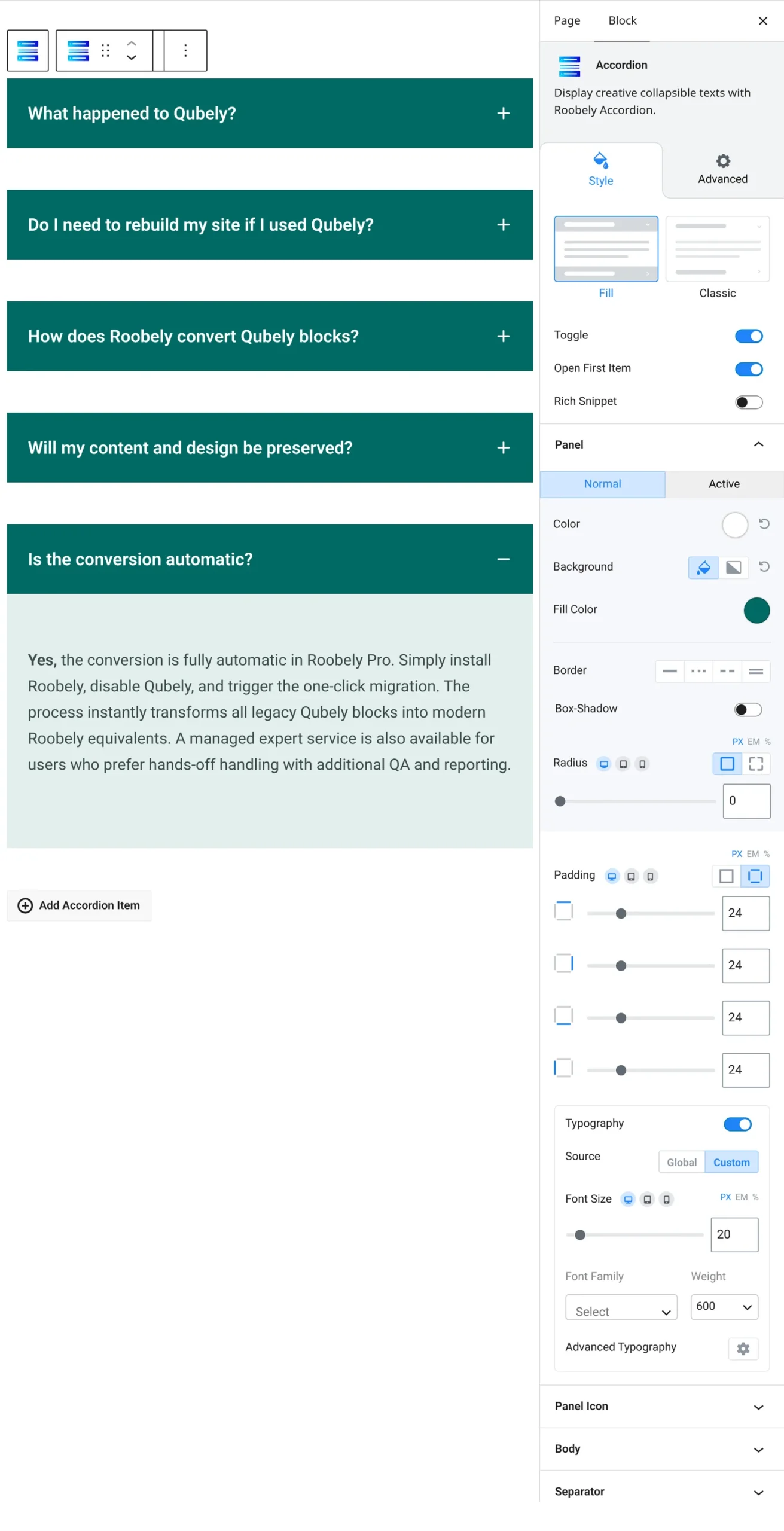Open the teal Fill Color swatch

pyautogui.click(x=756, y=610)
